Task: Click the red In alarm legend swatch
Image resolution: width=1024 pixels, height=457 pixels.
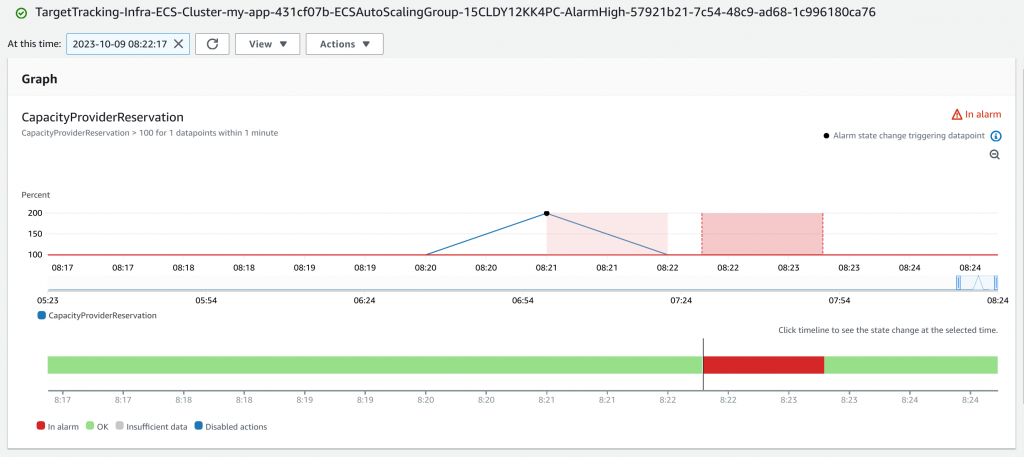Action: [40, 427]
